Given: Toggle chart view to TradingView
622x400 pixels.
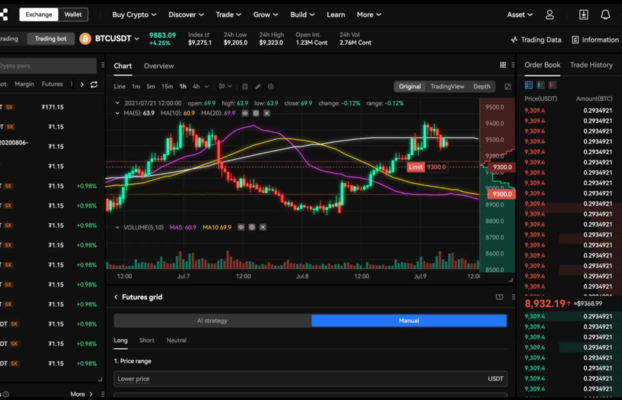Looking at the screenshot, I should coord(447,87).
